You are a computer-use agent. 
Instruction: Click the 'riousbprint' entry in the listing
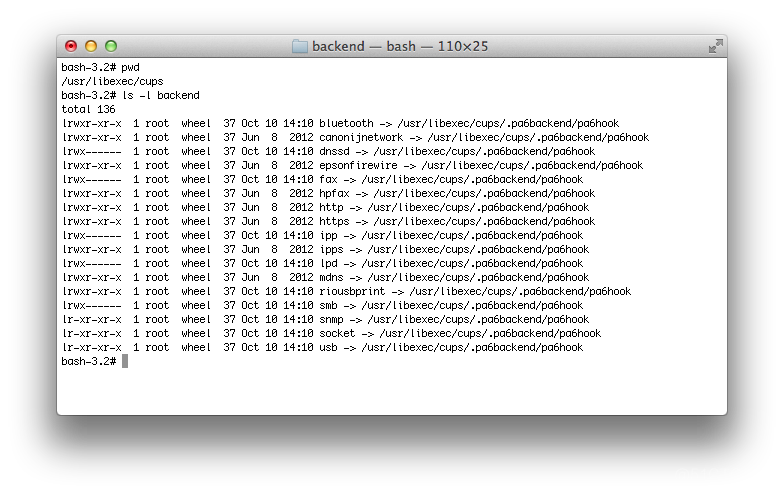pos(352,292)
